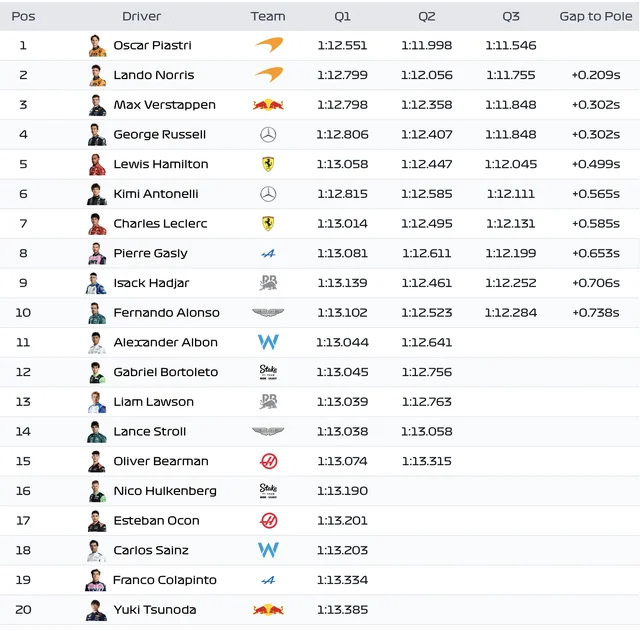Click the Stake logo beside Gabriel Bortoleto

click(x=268, y=372)
